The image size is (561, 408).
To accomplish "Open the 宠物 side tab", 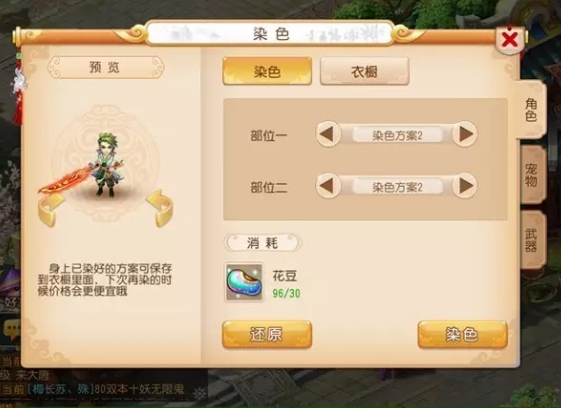I will pyautogui.click(x=532, y=175).
